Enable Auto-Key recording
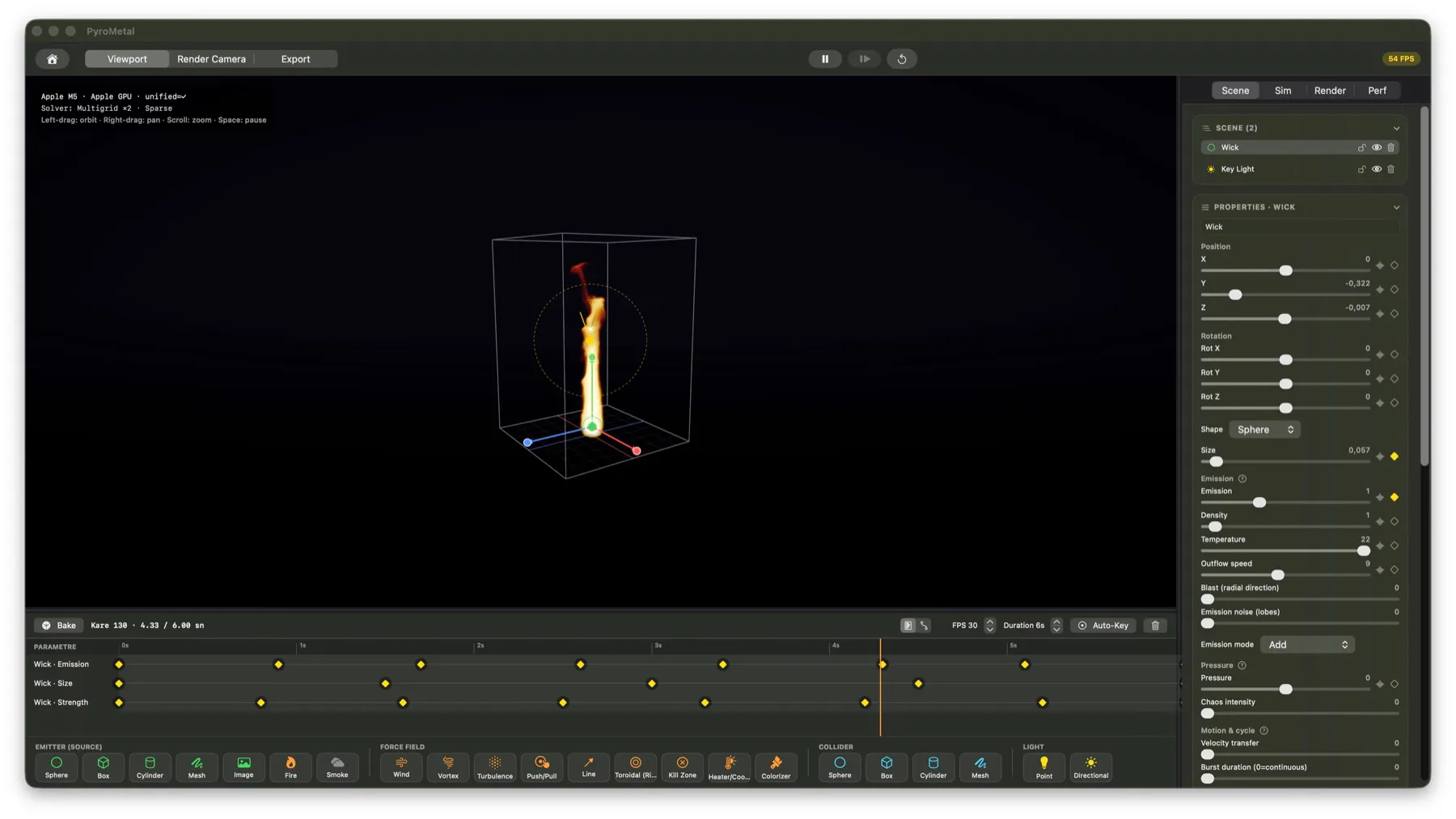The height and width of the screenshot is (819, 1456). tap(1103, 626)
